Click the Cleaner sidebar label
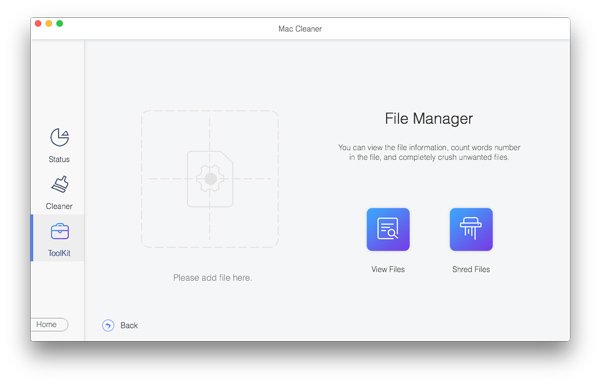Viewport: 600px width, 384px height. [x=59, y=206]
